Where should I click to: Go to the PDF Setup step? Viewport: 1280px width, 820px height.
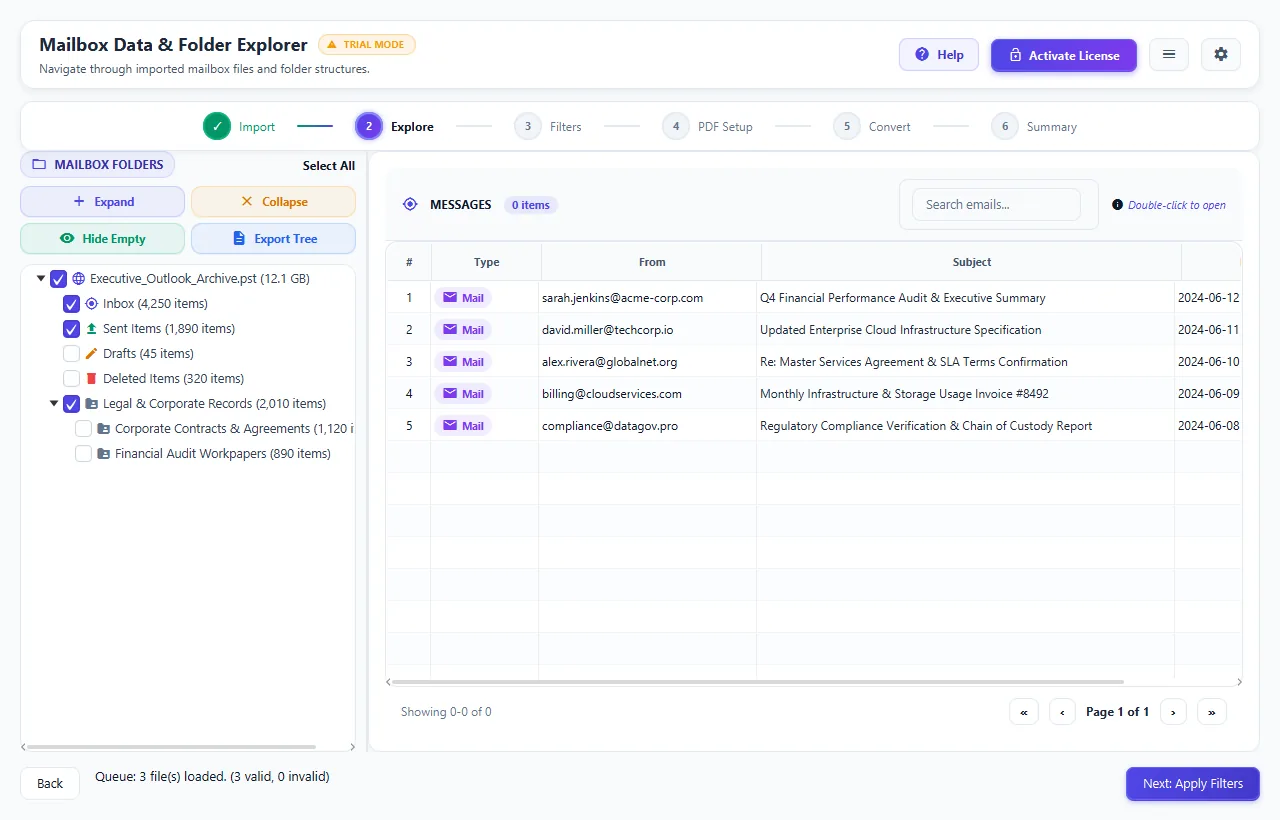707,127
